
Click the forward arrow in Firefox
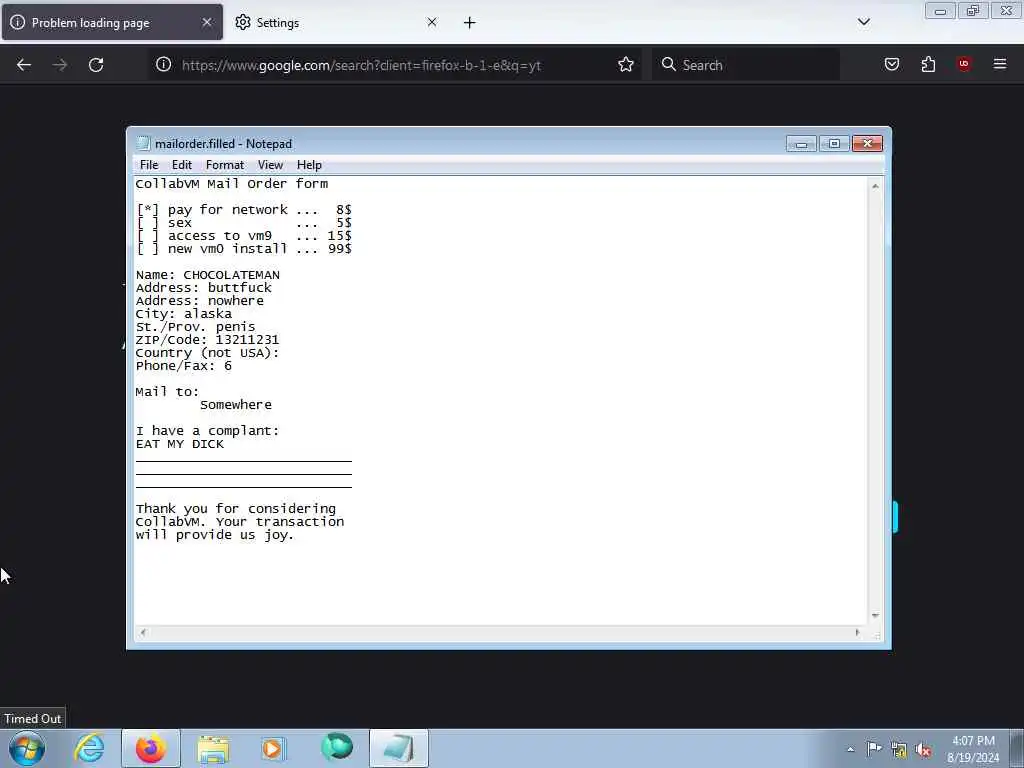pos(60,65)
